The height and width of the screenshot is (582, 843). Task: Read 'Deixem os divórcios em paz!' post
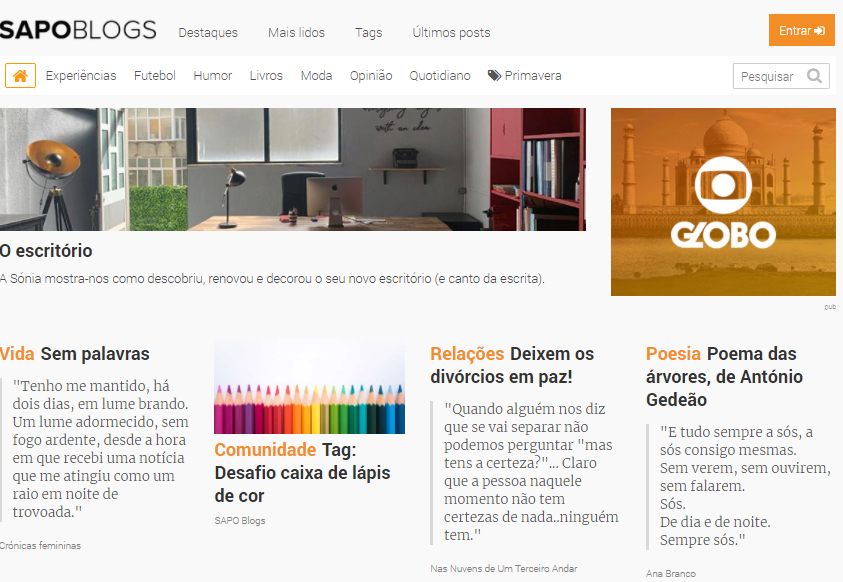pyautogui.click(x=512, y=365)
